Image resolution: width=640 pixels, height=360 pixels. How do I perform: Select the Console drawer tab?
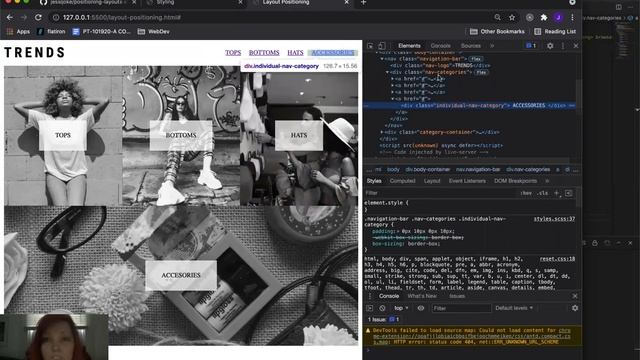(389, 296)
